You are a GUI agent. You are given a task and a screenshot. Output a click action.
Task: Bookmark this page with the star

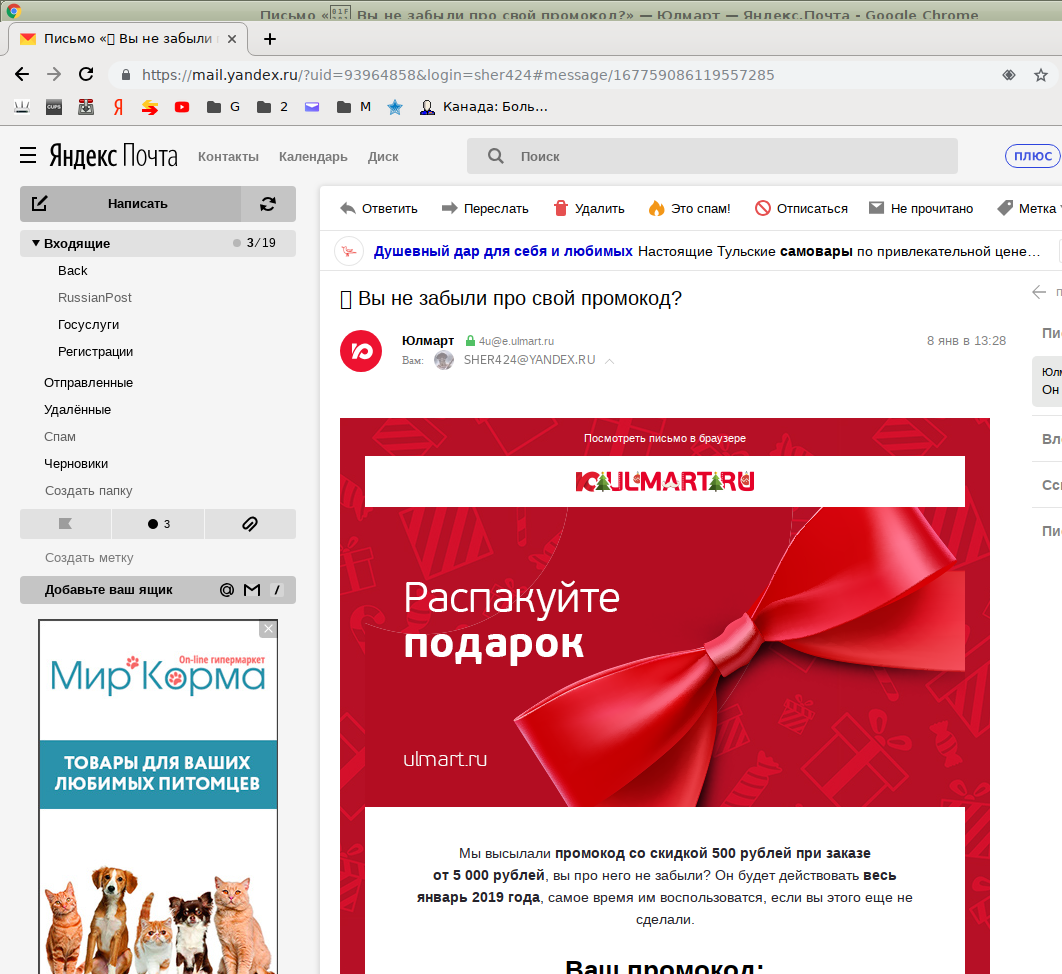pos(1041,75)
